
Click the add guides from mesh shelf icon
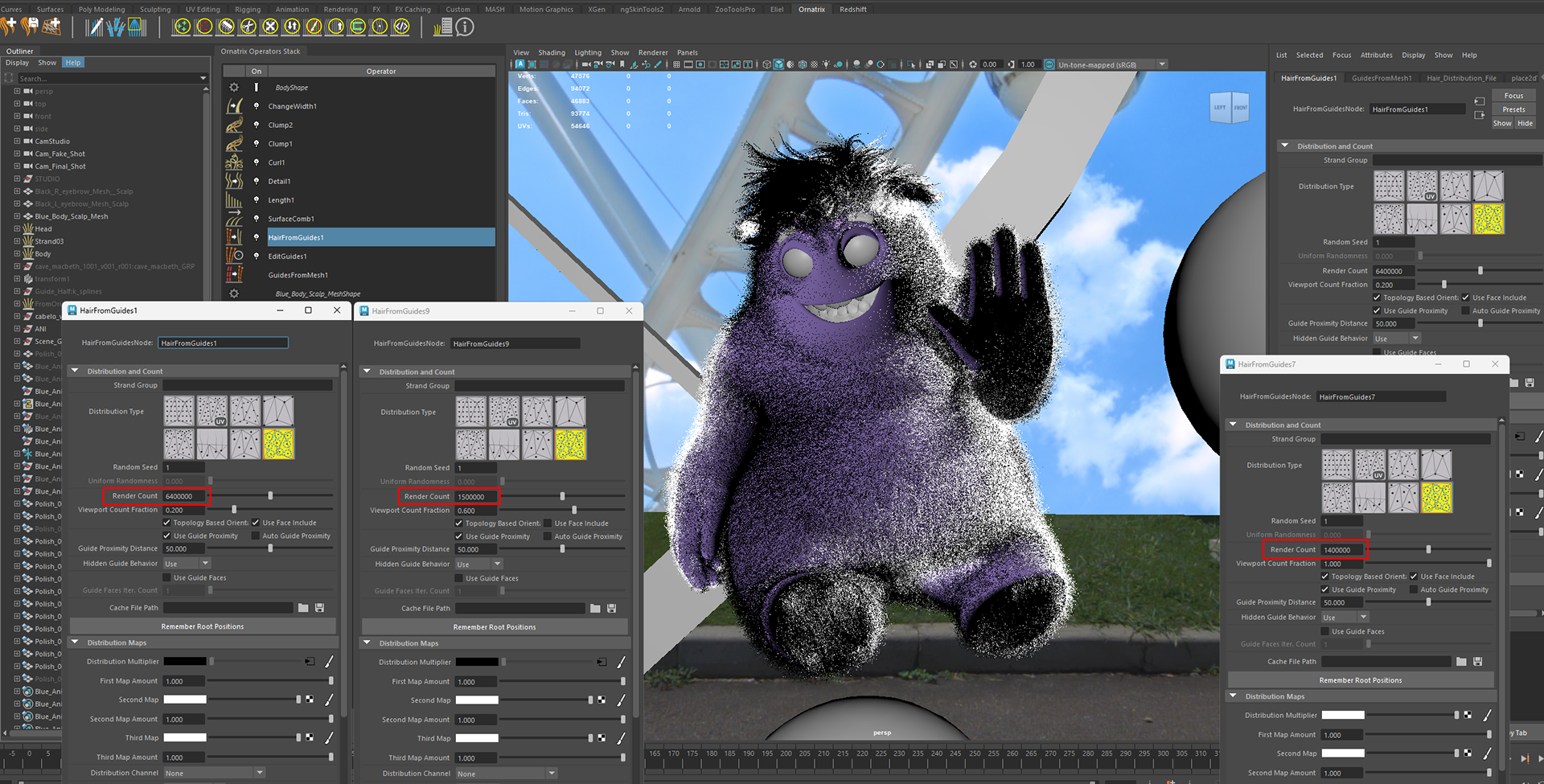[51, 27]
